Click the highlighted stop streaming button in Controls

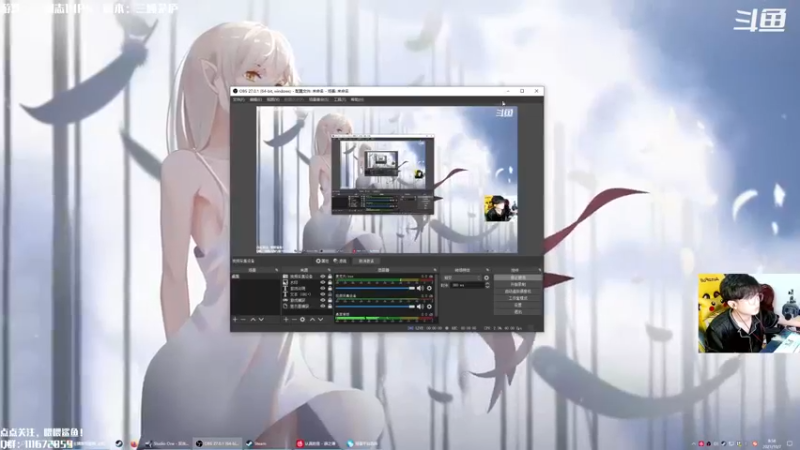[x=518, y=278]
